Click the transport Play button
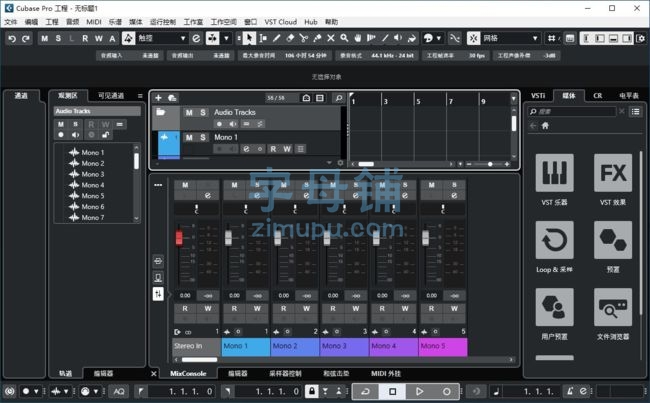This screenshot has height=403, width=650. [420, 391]
